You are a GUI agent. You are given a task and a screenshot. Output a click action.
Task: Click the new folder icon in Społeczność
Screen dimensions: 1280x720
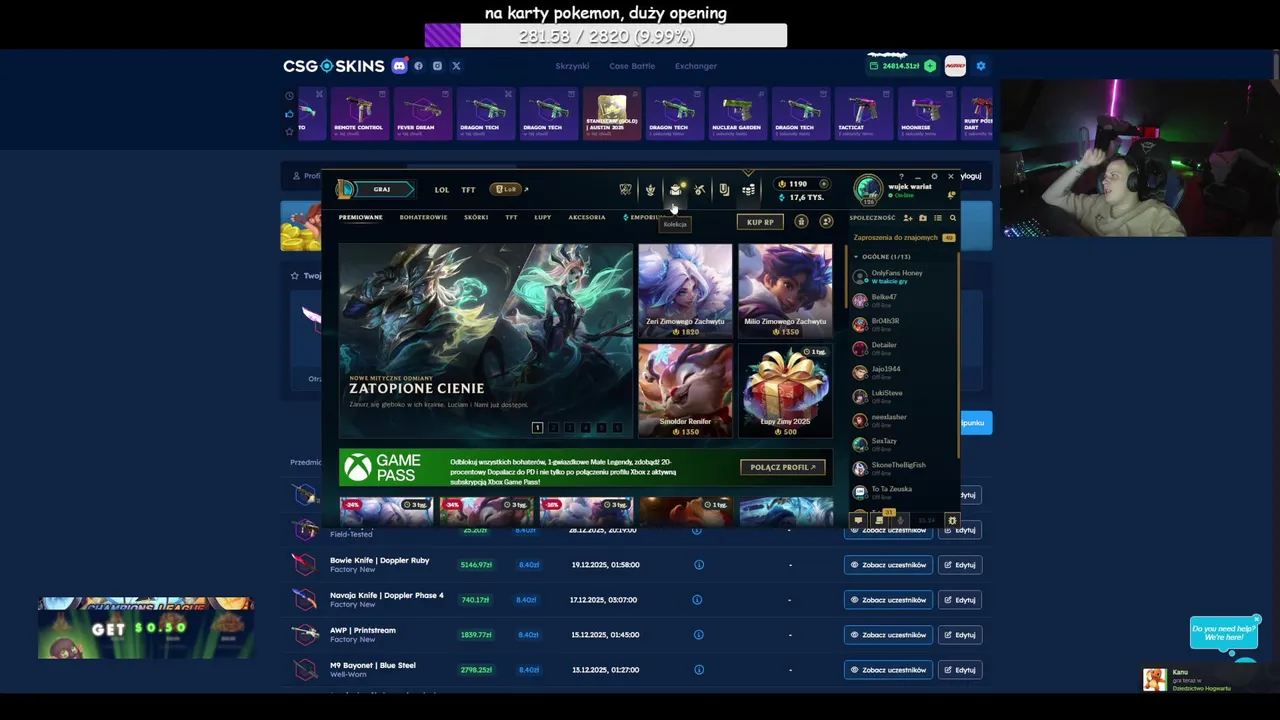[x=923, y=218]
